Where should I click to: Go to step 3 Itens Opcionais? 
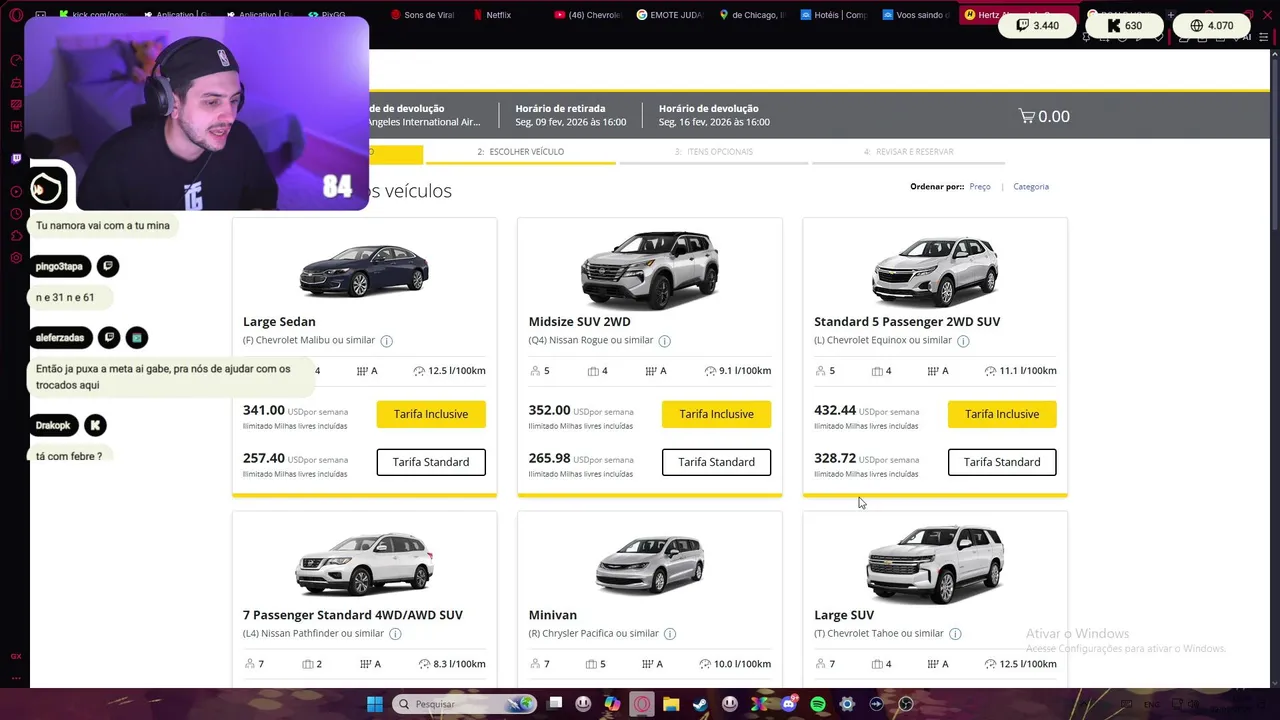click(x=714, y=152)
